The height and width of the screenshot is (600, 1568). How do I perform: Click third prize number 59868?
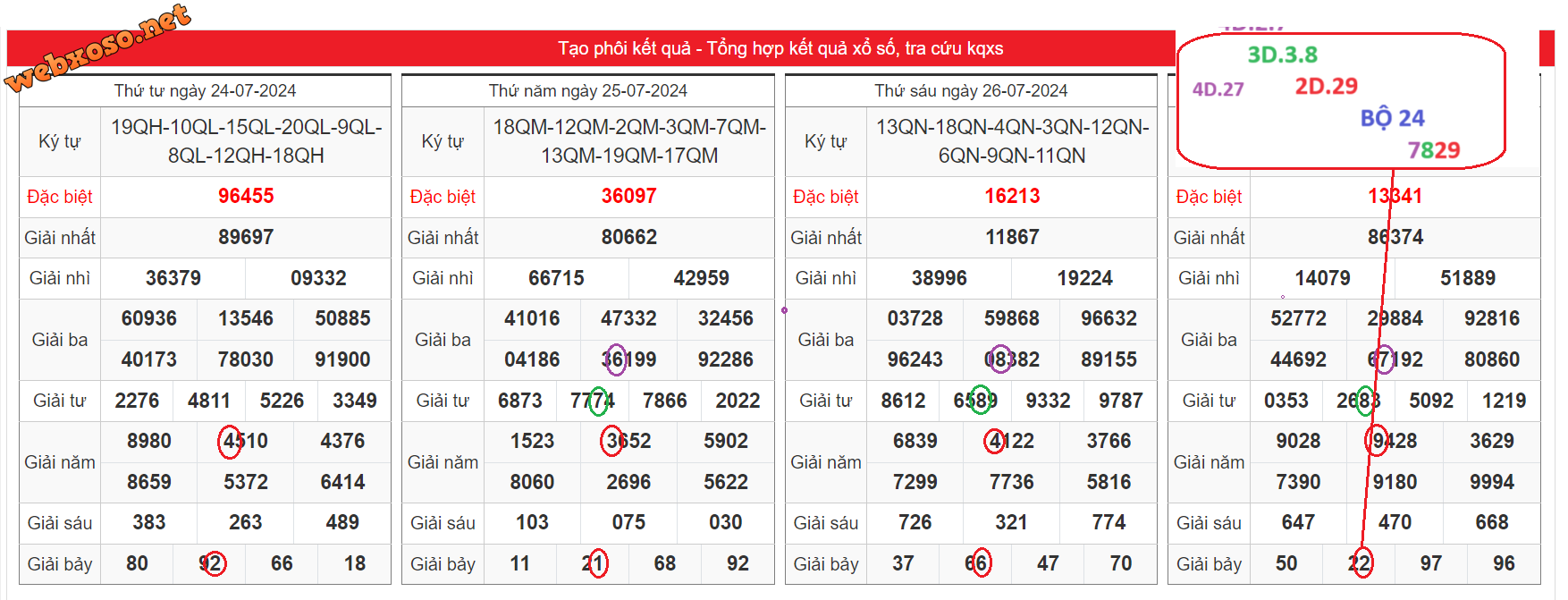coord(1012,318)
